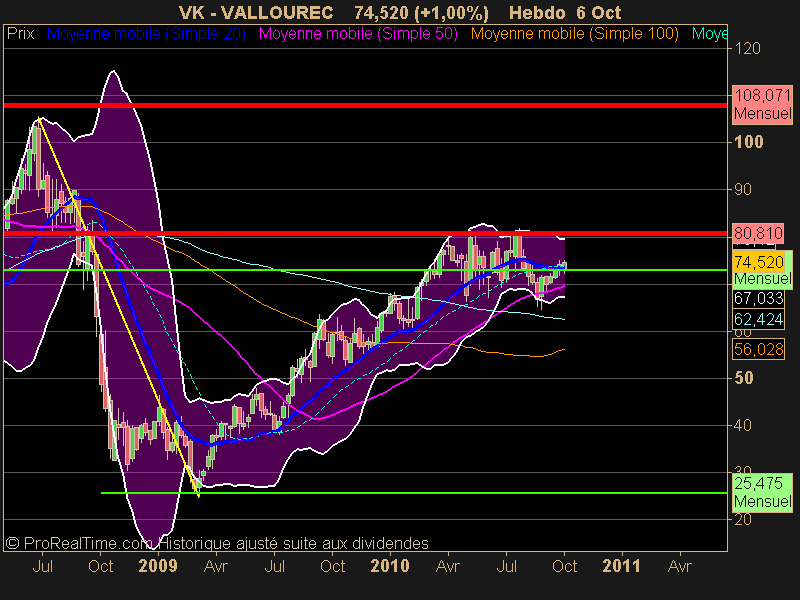This screenshot has width=800, height=600.
Task: Click the 'Prix' legend label
Action: [x=20, y=34]
